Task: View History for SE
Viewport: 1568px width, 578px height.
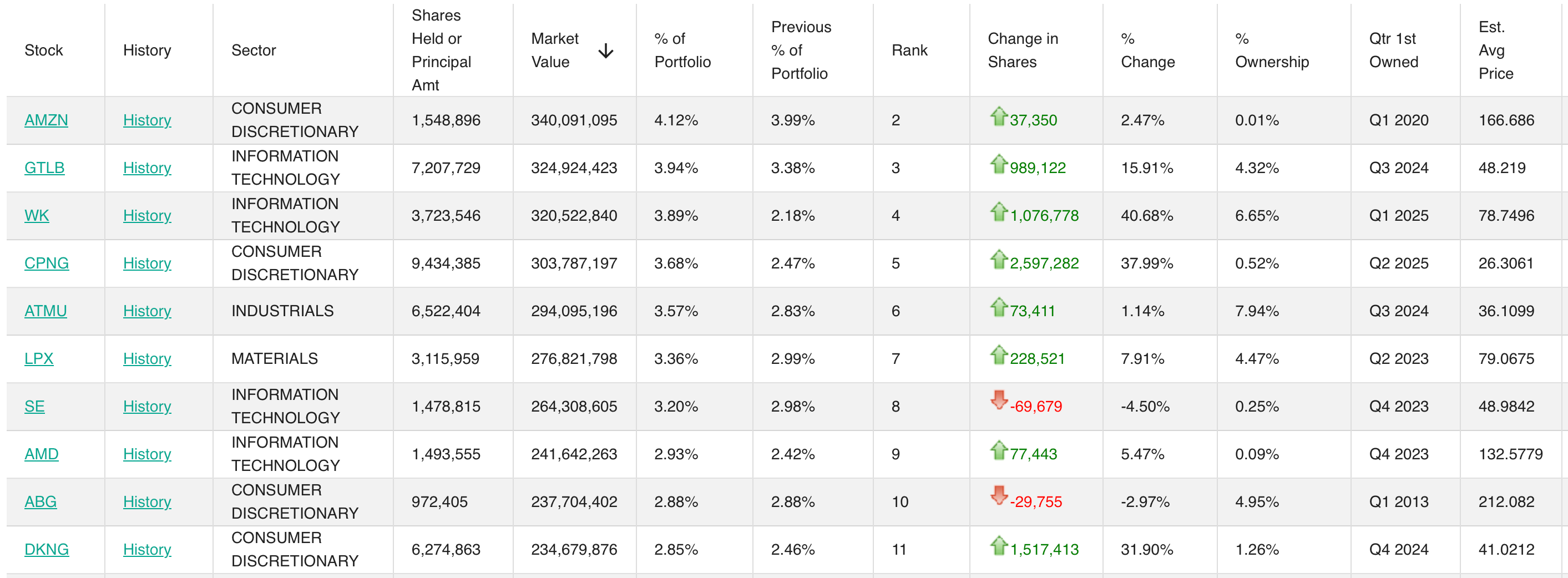Action: [146, 406]
